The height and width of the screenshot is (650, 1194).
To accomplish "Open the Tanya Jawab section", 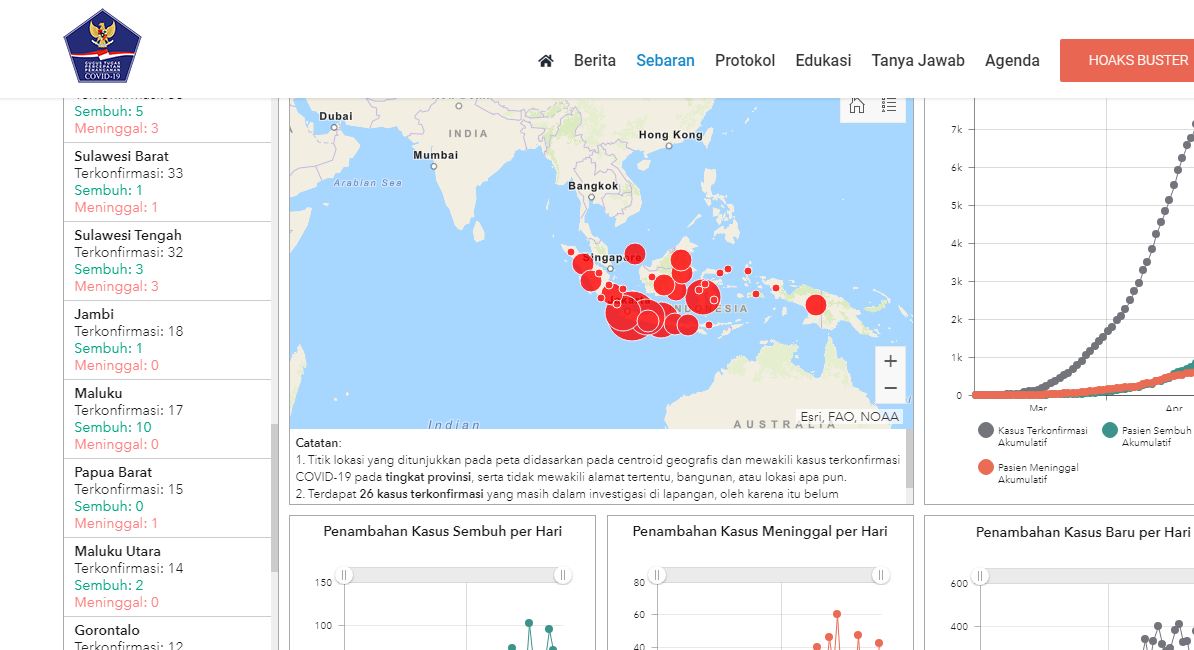I will [918, 61].
